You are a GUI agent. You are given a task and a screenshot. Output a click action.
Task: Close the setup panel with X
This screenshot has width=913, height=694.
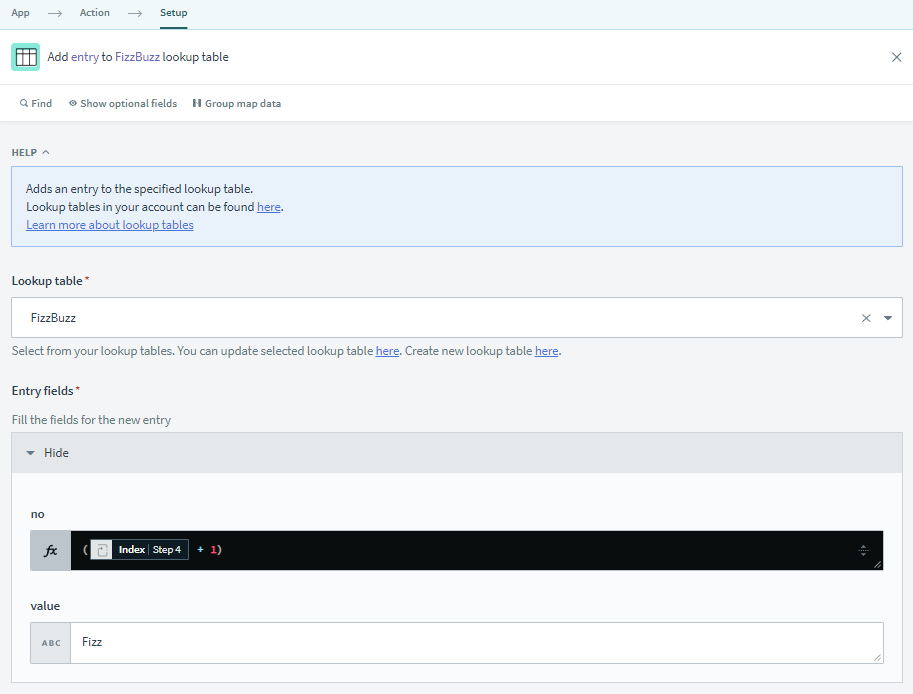tap(896, 57)
